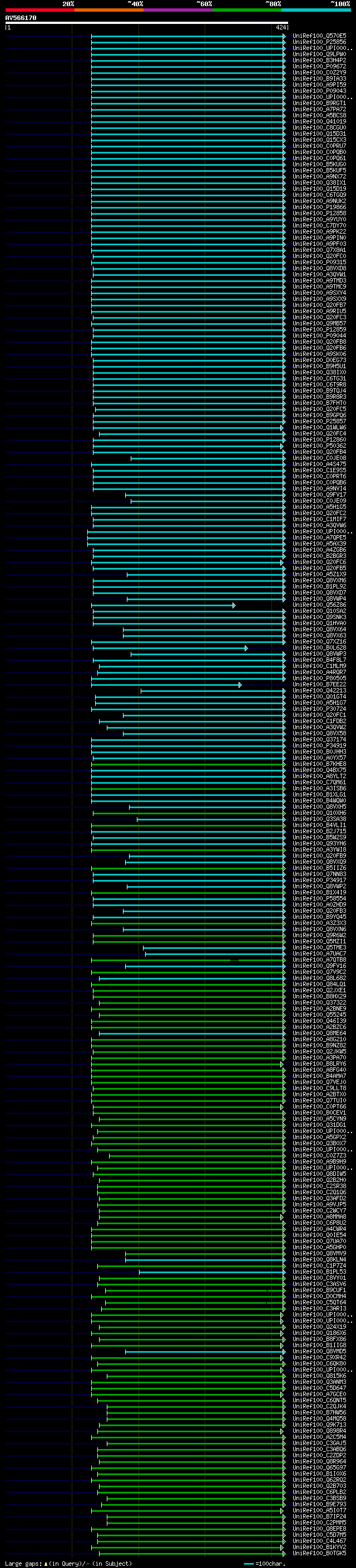Select the UniRef100_B1KYV2 label
This screenshot has width=356, height=1568.
(319, 1547)
